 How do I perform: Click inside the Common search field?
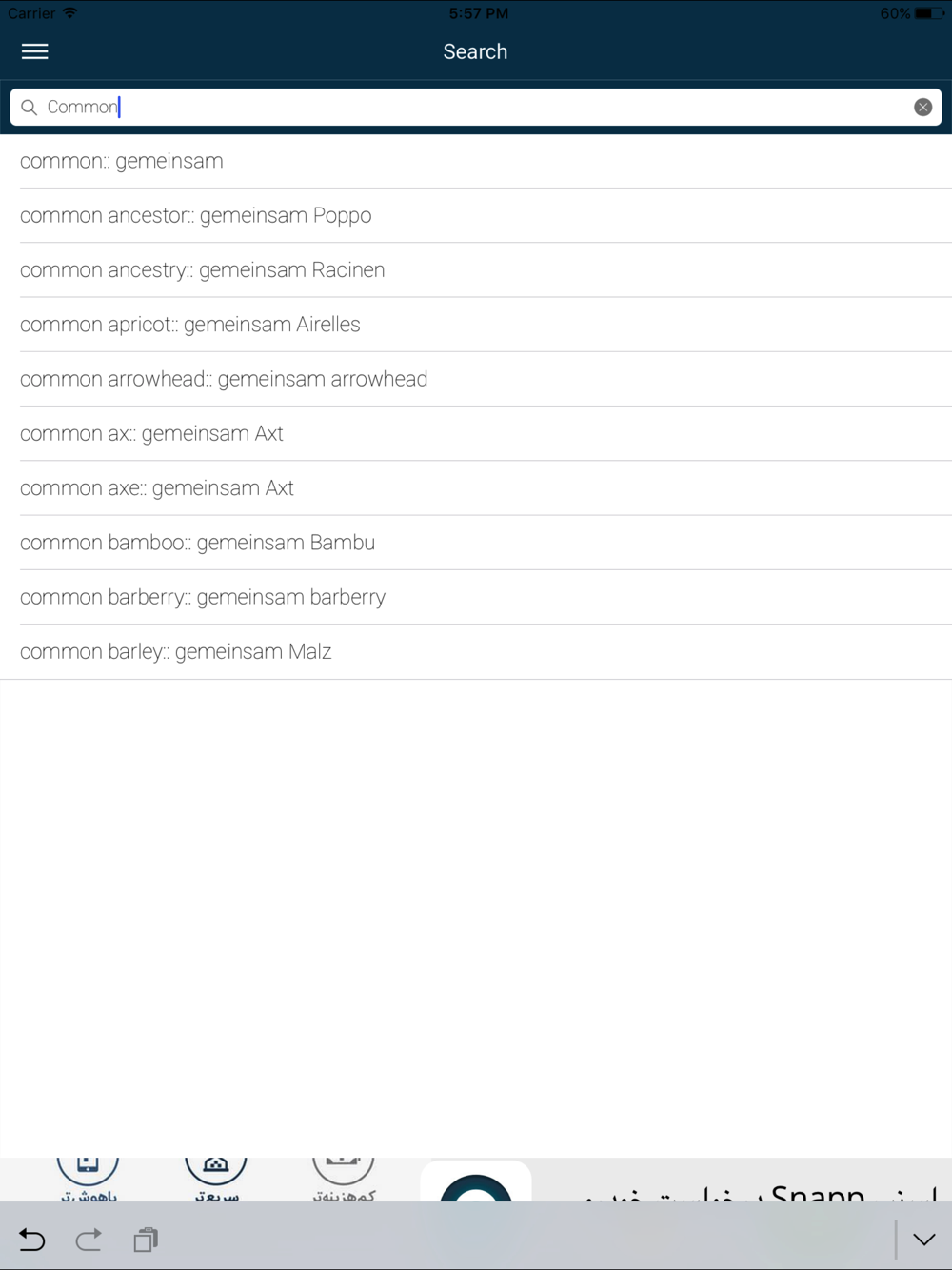point(476,107)
